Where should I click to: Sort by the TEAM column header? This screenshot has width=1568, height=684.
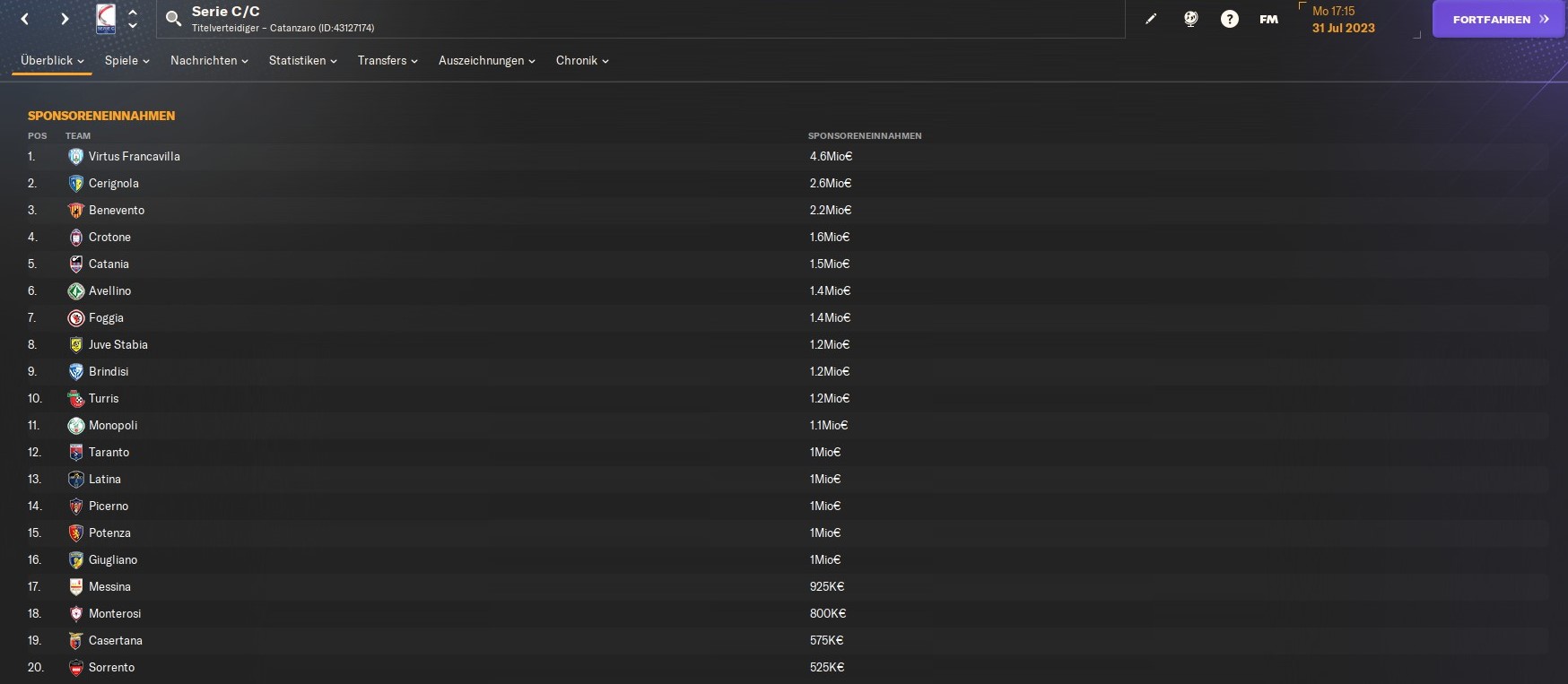pos(78,136)
